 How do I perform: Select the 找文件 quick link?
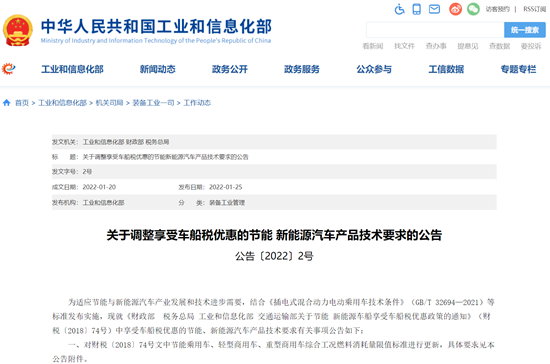tap(404, 46)
